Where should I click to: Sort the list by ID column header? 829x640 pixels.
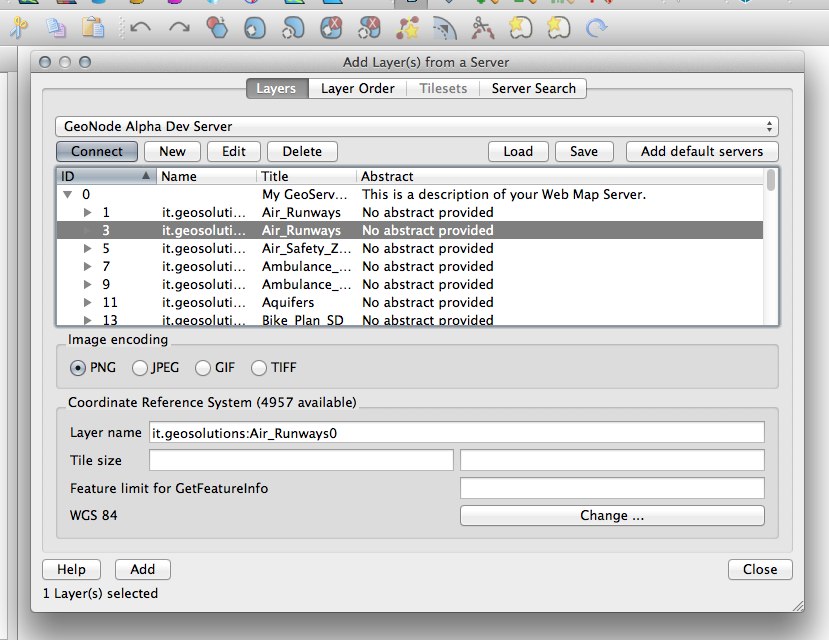(x=106, y=176)
